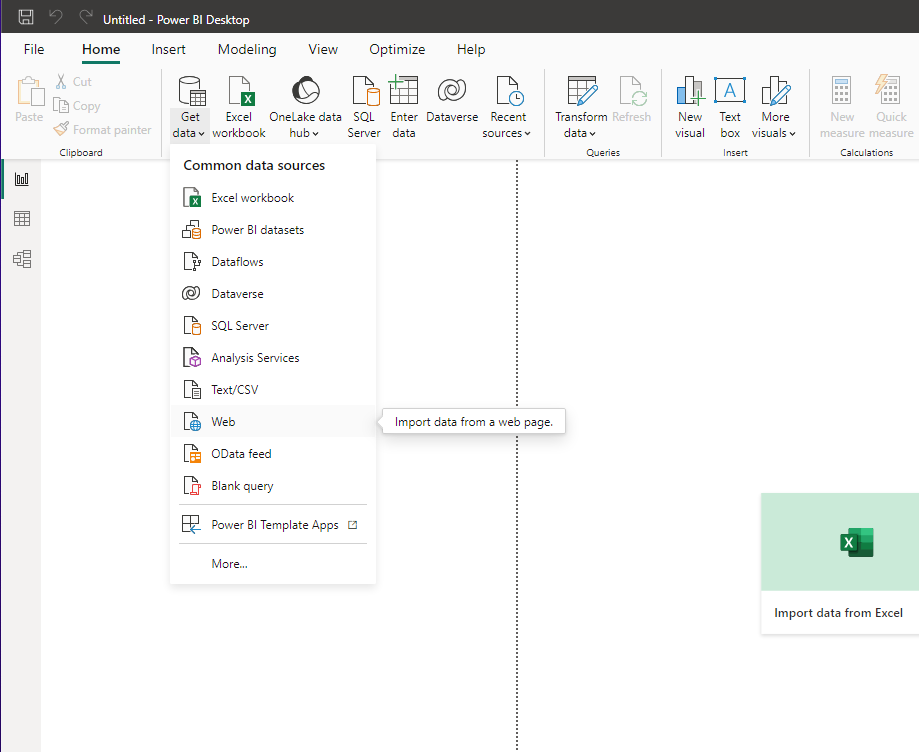Click the OneLake data hub icon
This screenshot has width=919, height=752.
pos(305,90)
